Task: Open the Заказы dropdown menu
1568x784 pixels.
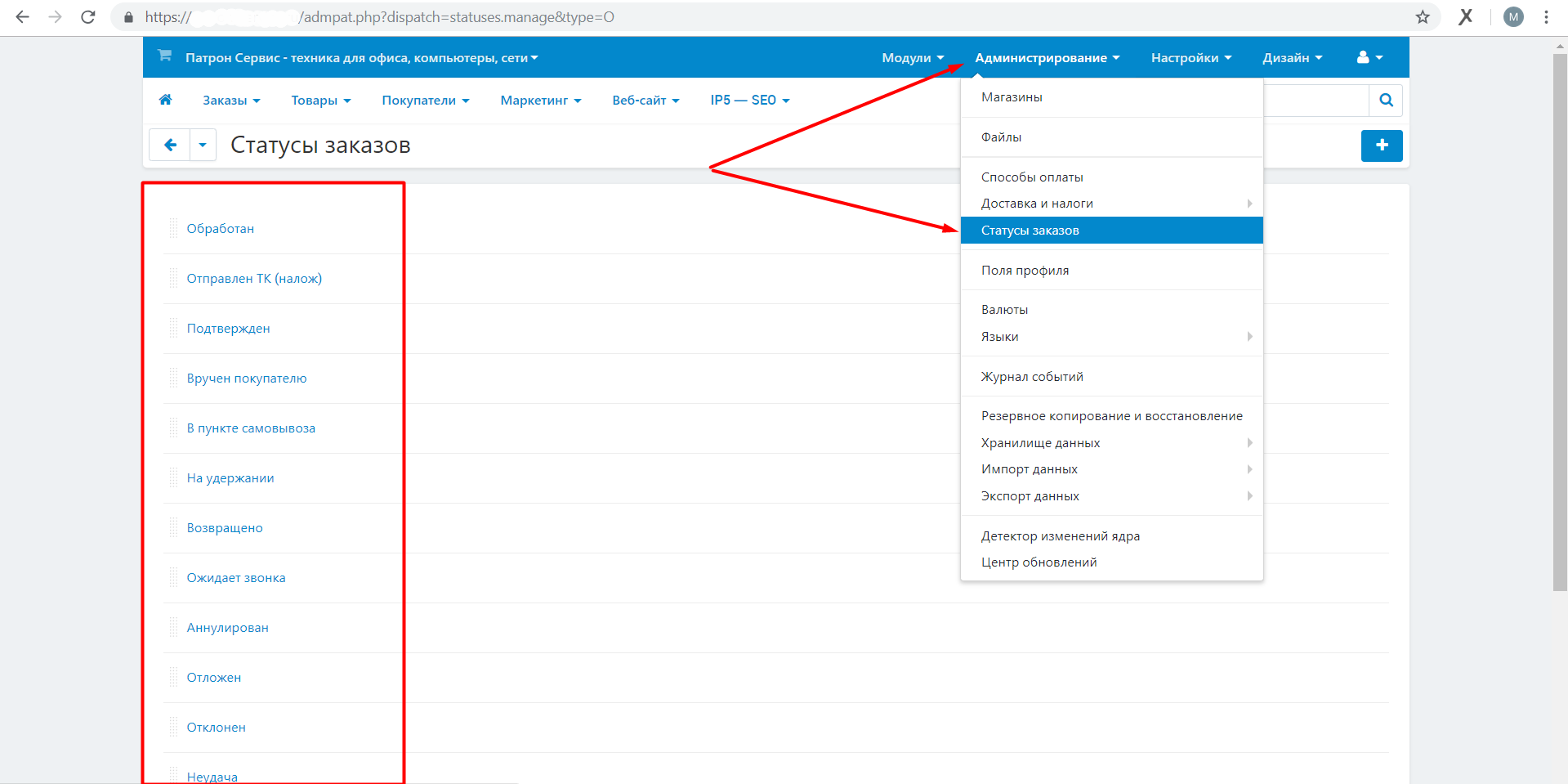Action: pos(231,100)
